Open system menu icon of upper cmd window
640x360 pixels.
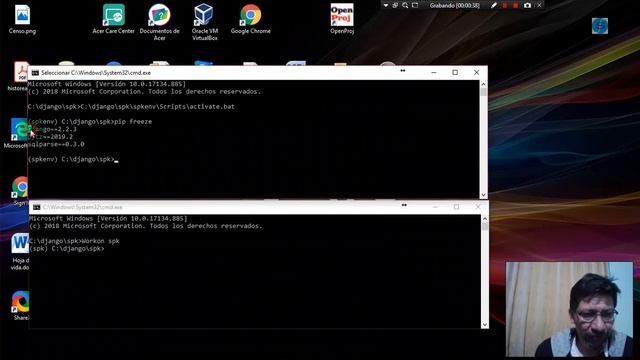[35, 73]
